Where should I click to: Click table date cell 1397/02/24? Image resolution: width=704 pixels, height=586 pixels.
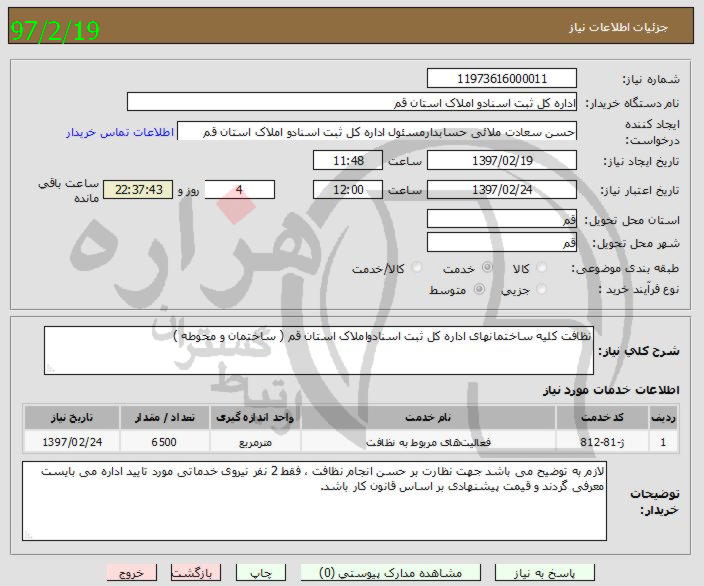72,442
